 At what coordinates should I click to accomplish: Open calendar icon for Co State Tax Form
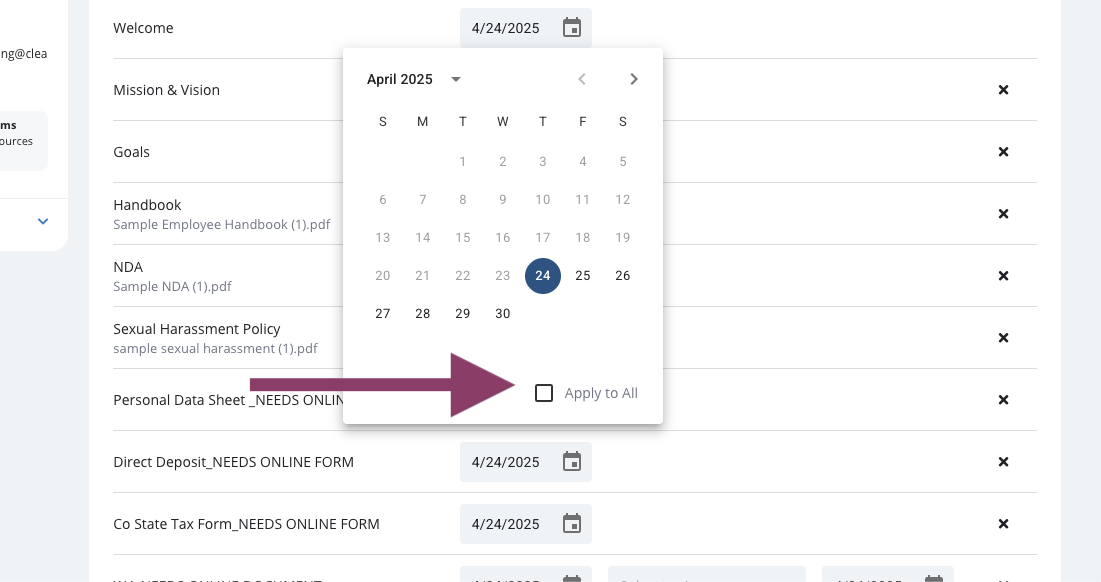(572, 524)
